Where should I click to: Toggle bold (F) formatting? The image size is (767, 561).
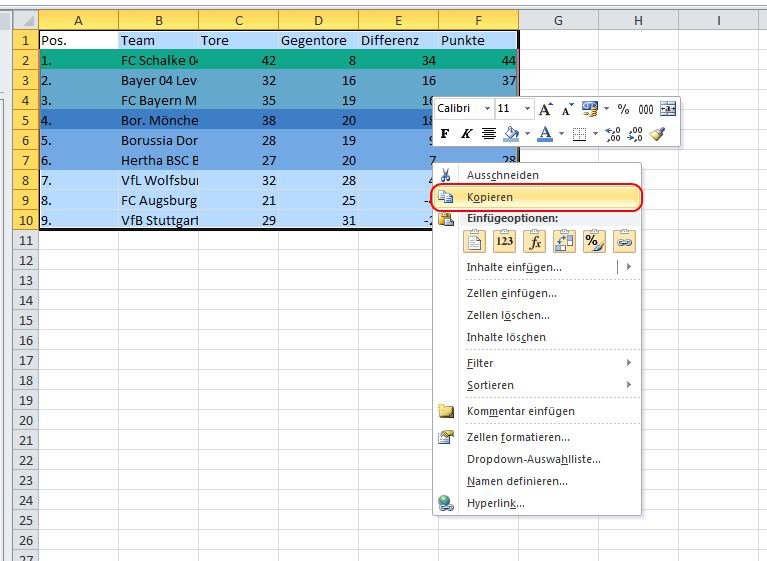pos(445,134)
